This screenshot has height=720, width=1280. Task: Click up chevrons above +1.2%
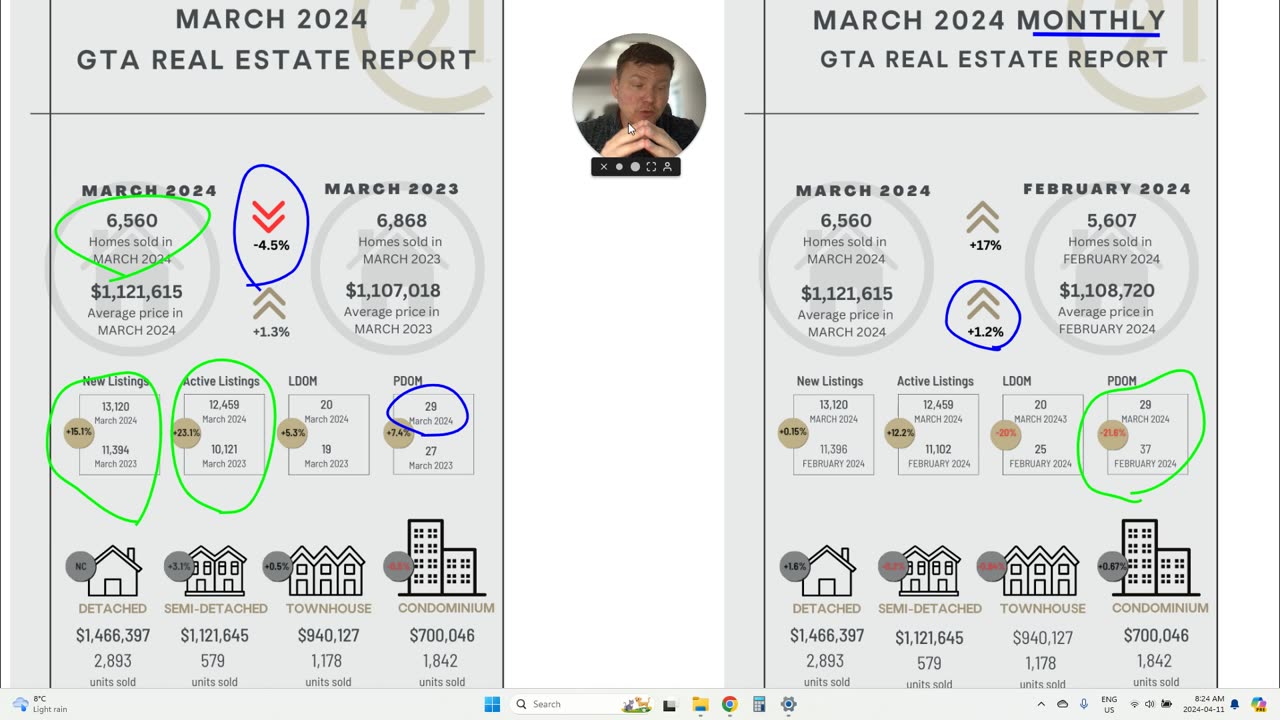[983, 303]
